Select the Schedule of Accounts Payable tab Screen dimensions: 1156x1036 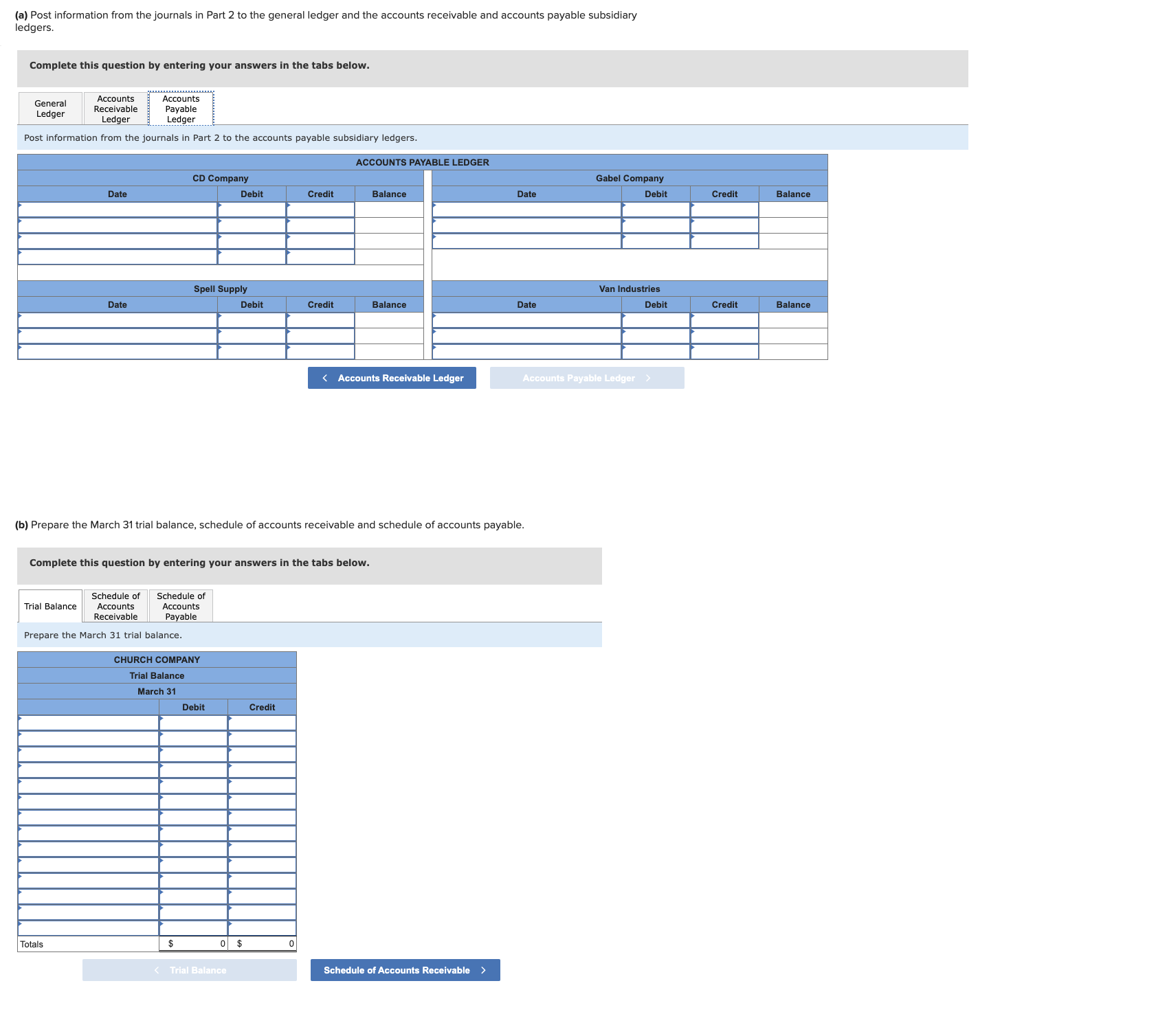click(181, 605)
